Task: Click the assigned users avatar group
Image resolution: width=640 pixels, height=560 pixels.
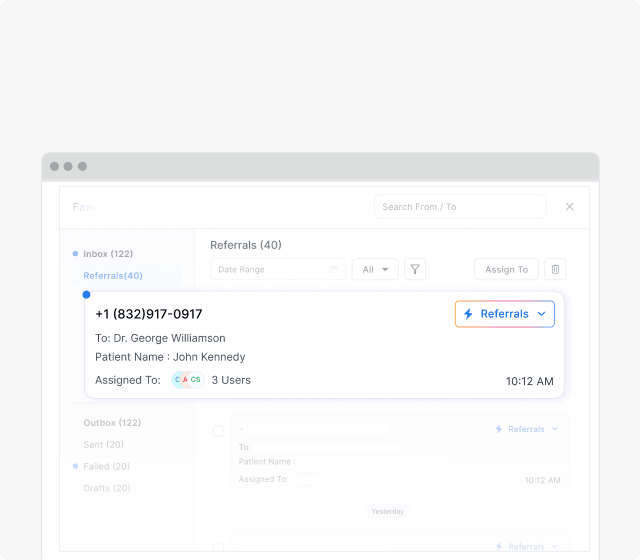Action: click(187, 380)
